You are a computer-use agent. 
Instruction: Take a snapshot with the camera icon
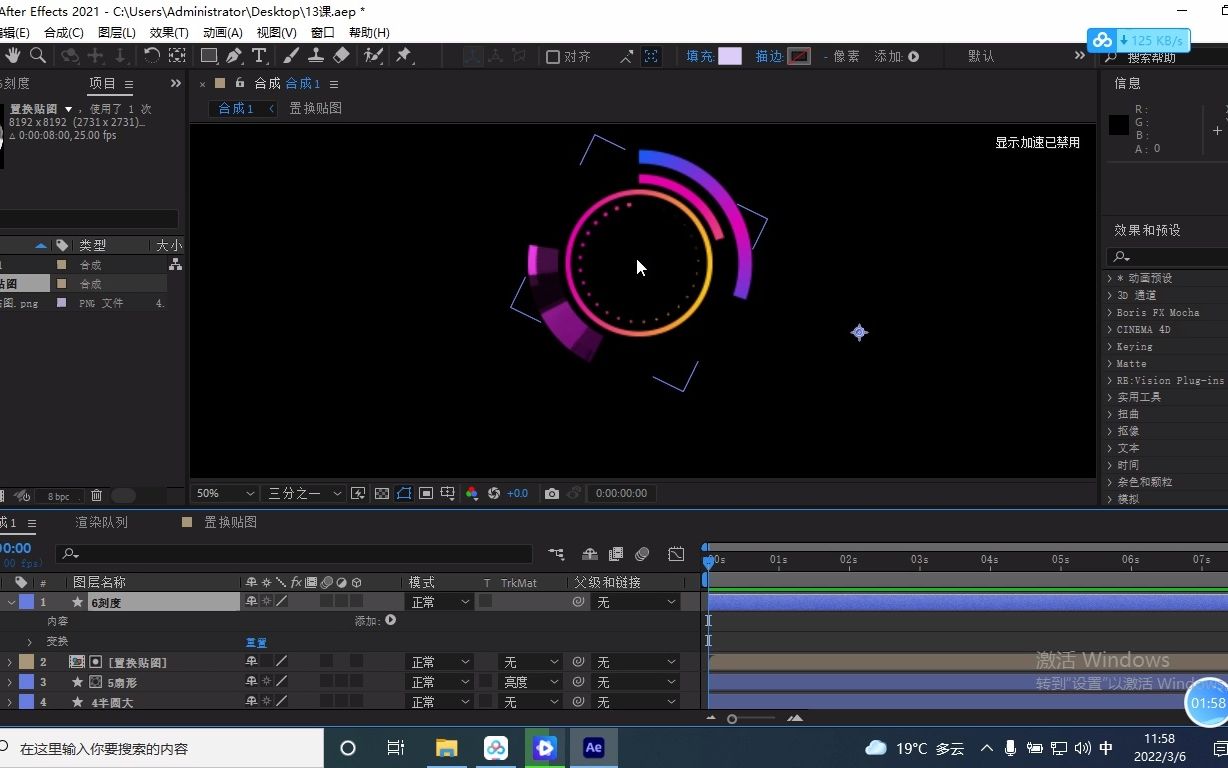click(552, 493)
